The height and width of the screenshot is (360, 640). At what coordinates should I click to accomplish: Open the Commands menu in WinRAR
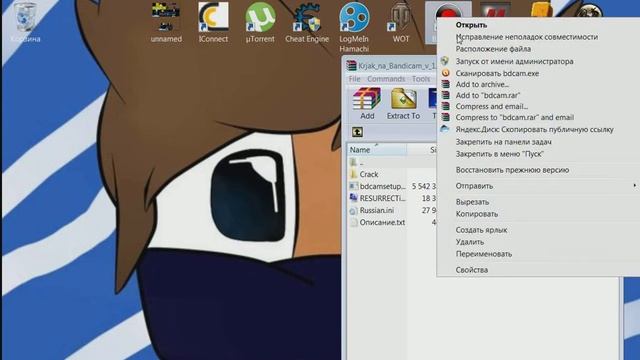click(x=386, y=79)
